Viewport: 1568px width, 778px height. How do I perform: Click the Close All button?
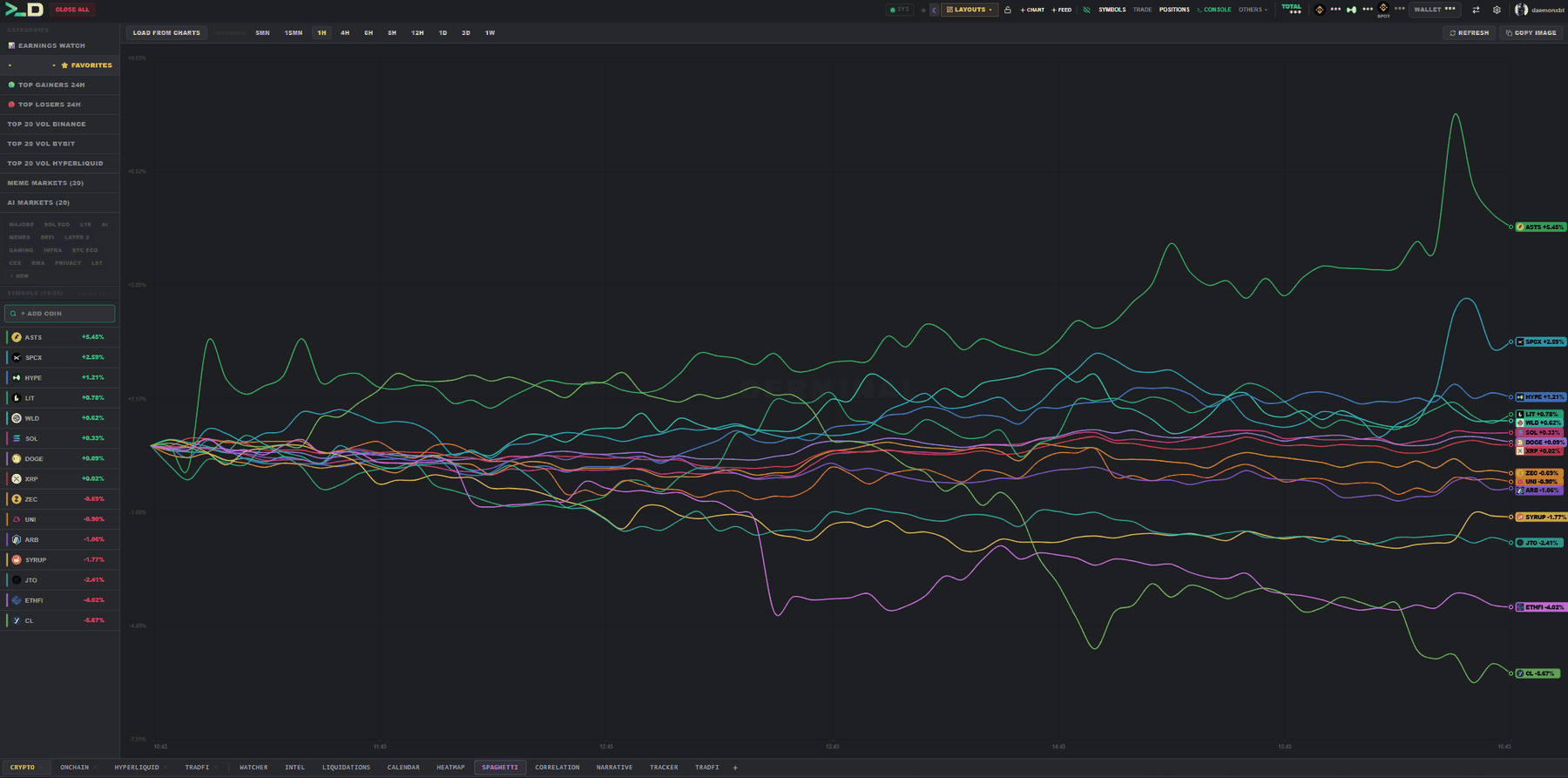[x=72, y=10]
